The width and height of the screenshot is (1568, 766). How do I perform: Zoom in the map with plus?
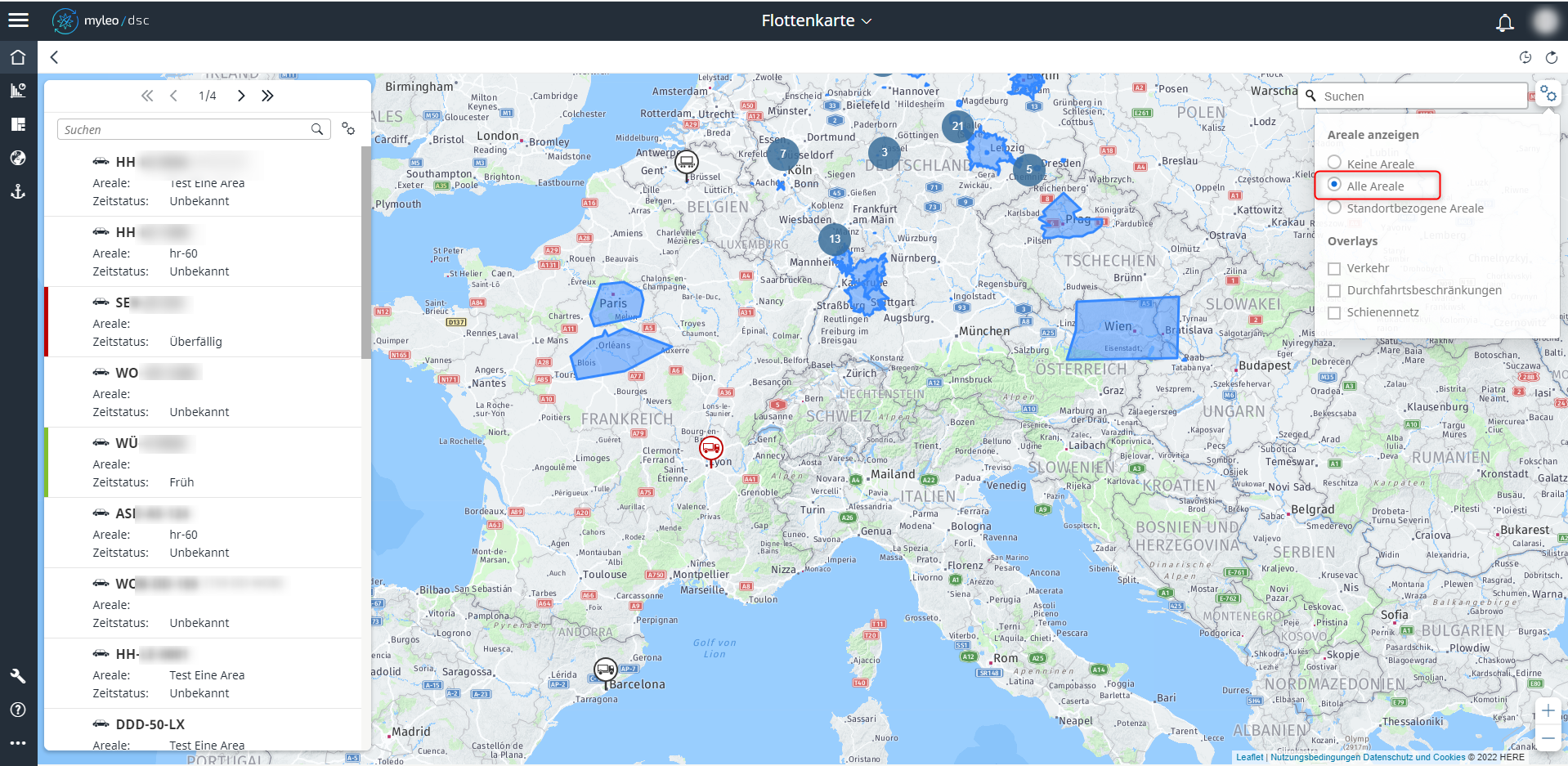tap(1548, 711)
